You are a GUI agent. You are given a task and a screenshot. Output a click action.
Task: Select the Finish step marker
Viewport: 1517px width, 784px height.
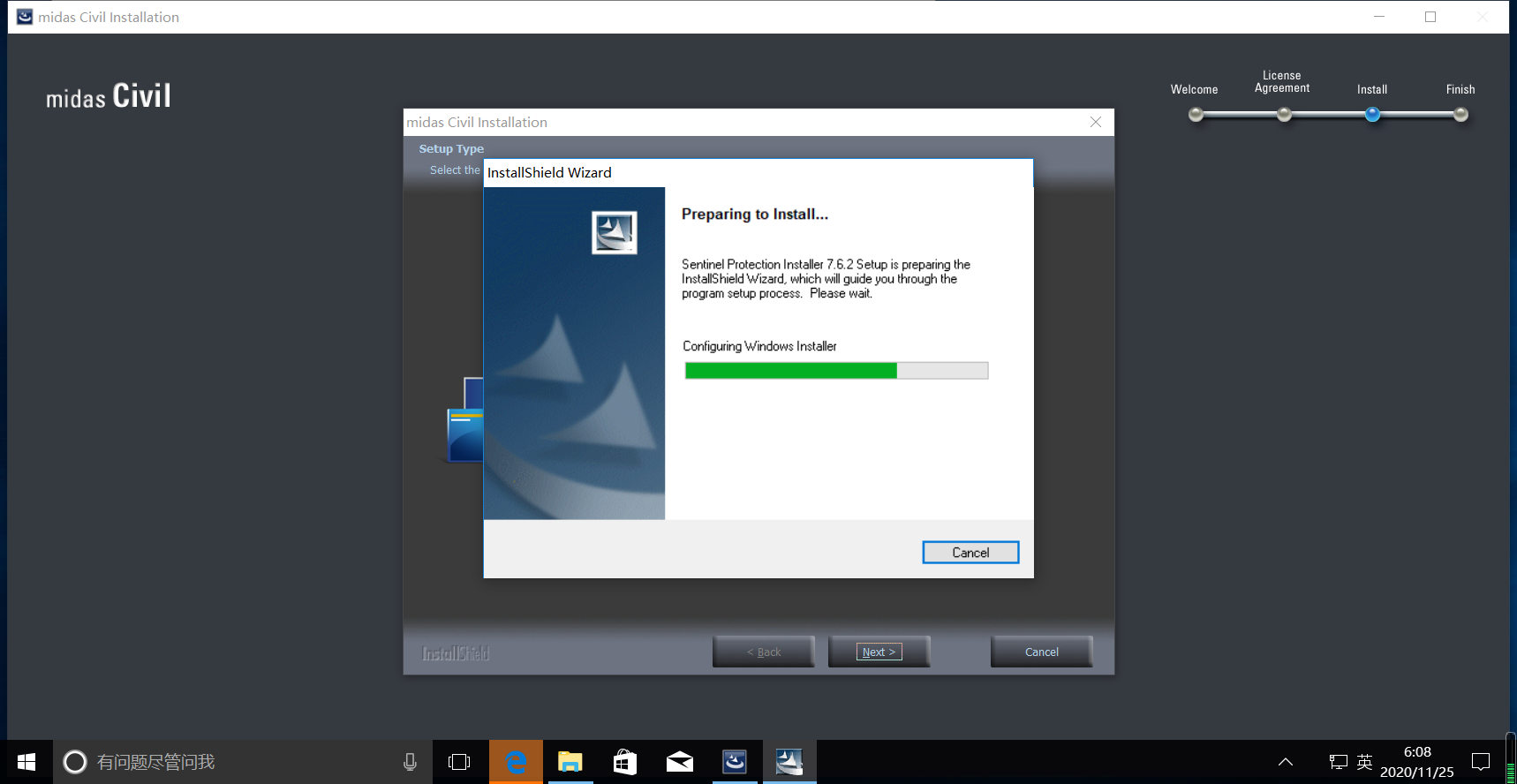point(1460,114)
